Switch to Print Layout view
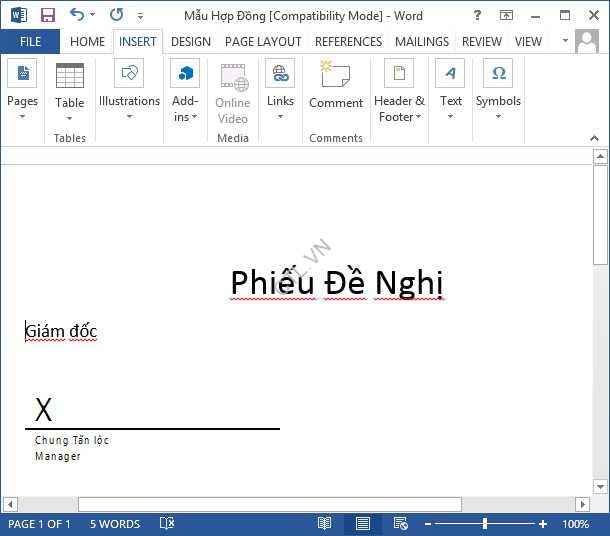Image resolution: width=610 pixels, height=536 pixels. [x=362, y=524]
